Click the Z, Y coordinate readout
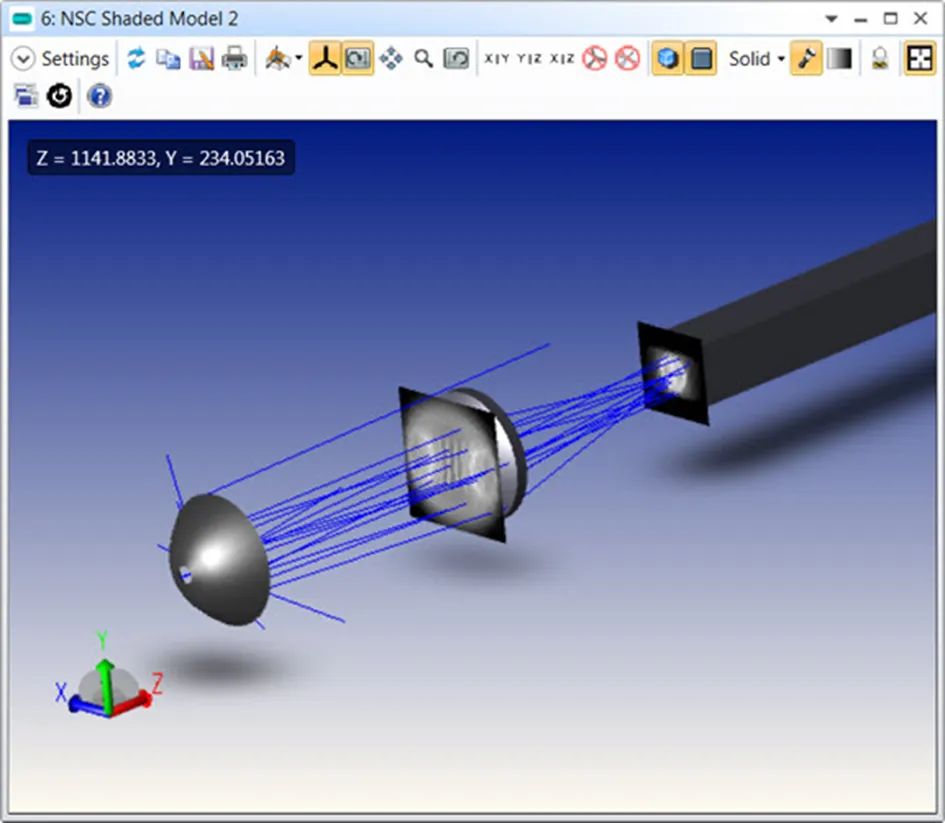 (x=161, y=158)
